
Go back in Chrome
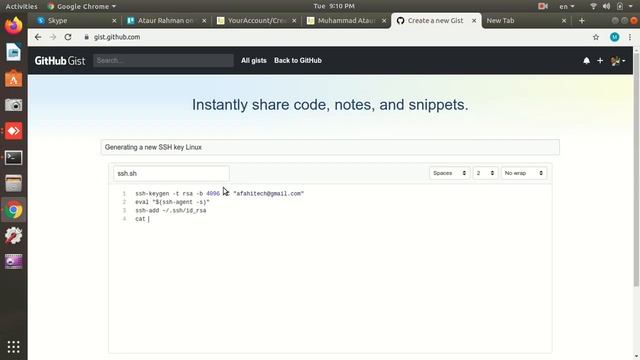(38, 37)
